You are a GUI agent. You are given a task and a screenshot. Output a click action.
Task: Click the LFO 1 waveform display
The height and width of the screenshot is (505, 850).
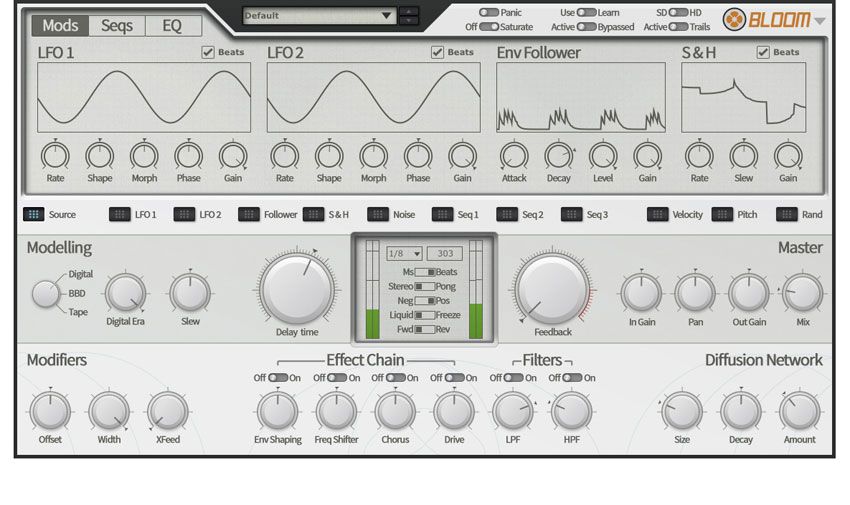[144, 98]
